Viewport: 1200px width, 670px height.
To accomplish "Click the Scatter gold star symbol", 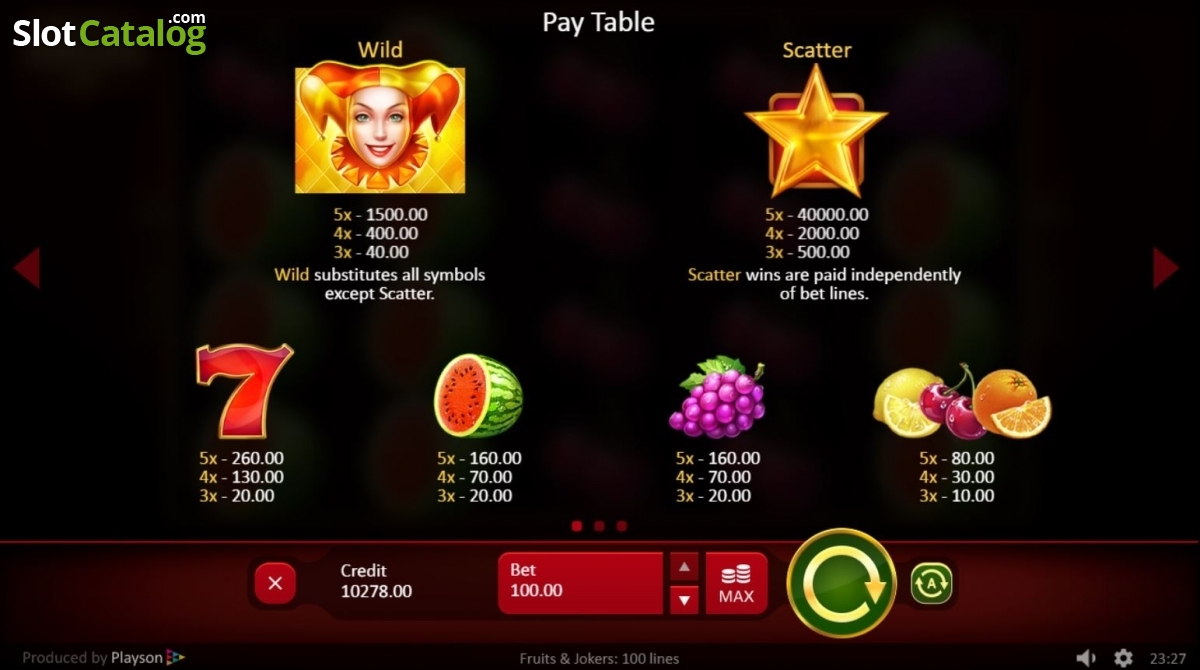I will coord(816,131).
